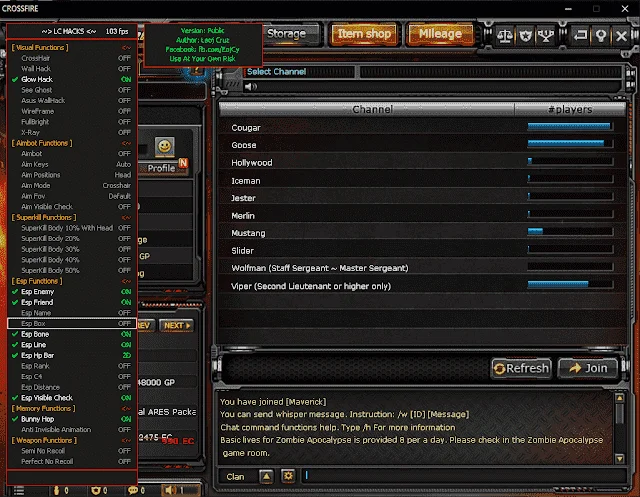The height and width of the screenshot is (497, 640).
Task: Click the clan shield icon in bottom bar
Action: tap(96, 490)
